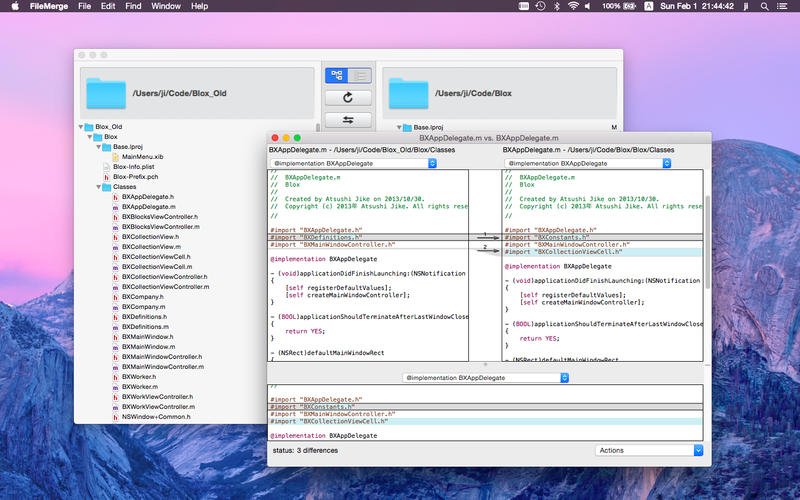Click the Blox folder icon in right header
The height and width of the screenshot is (500, 800).
pos(409,93)
